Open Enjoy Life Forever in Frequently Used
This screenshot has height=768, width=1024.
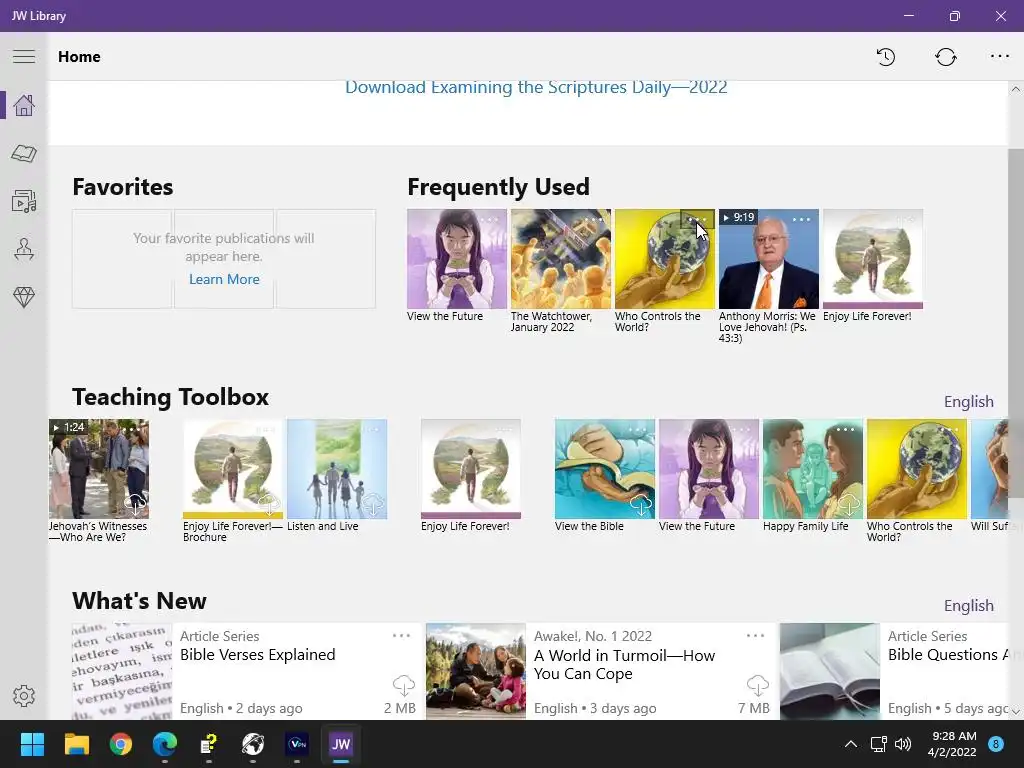tap(872, 259)
